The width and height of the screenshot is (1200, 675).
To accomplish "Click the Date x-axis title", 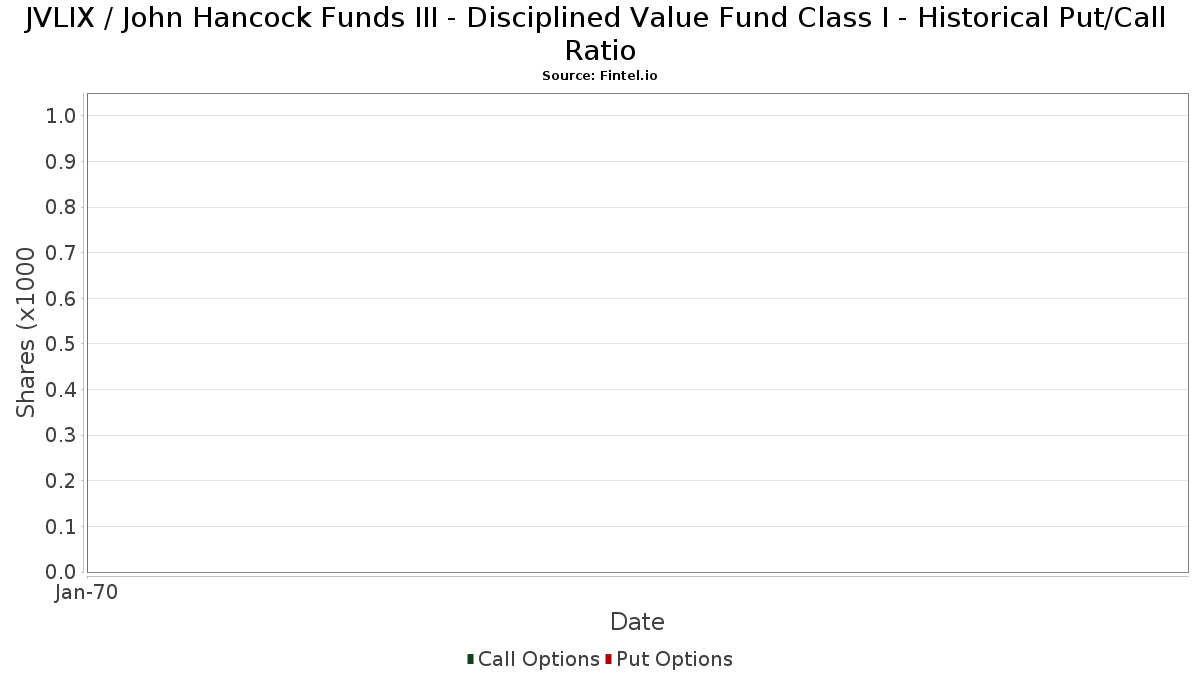I will 637,622.
